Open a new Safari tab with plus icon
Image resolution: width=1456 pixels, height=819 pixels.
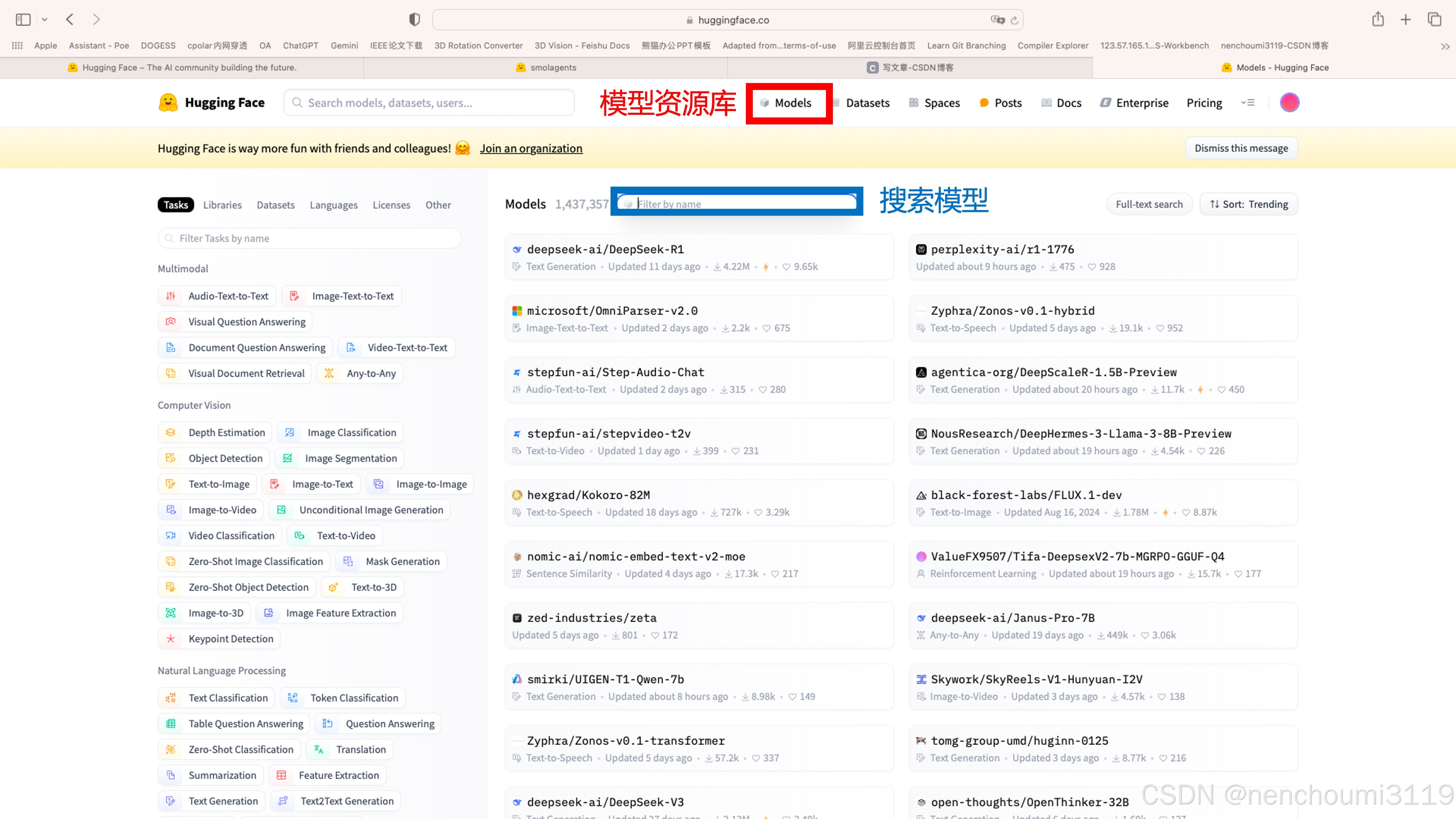point(1406,20)
